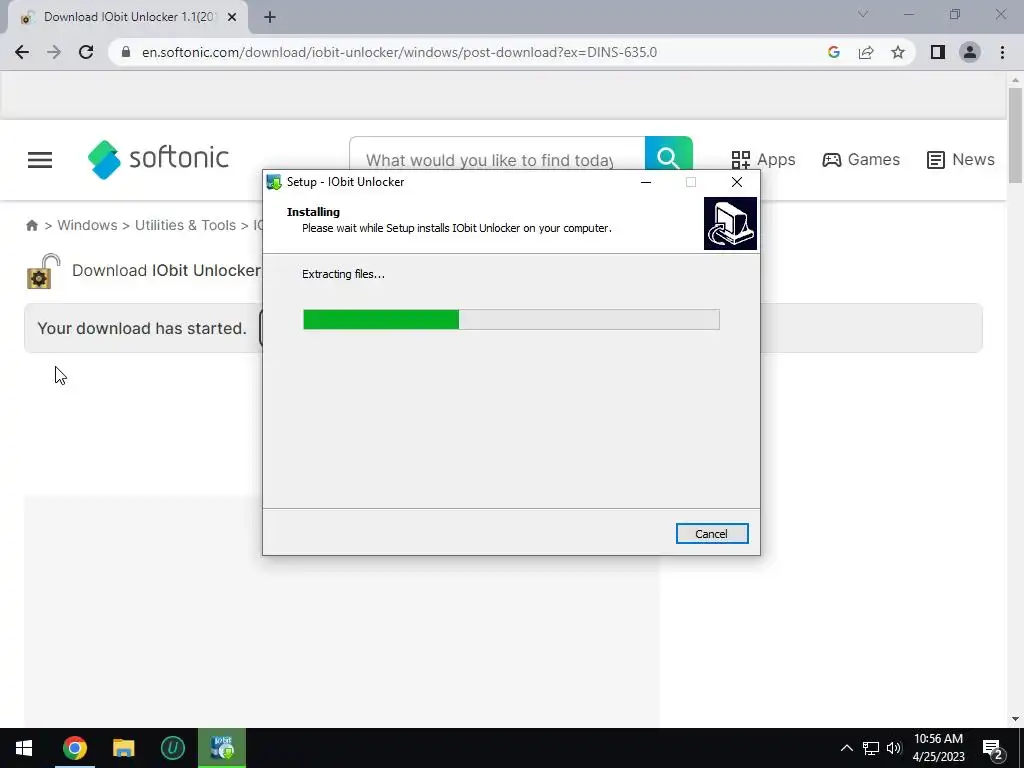
Task: Click the setup wizard computer image
Action: (730, 223)
